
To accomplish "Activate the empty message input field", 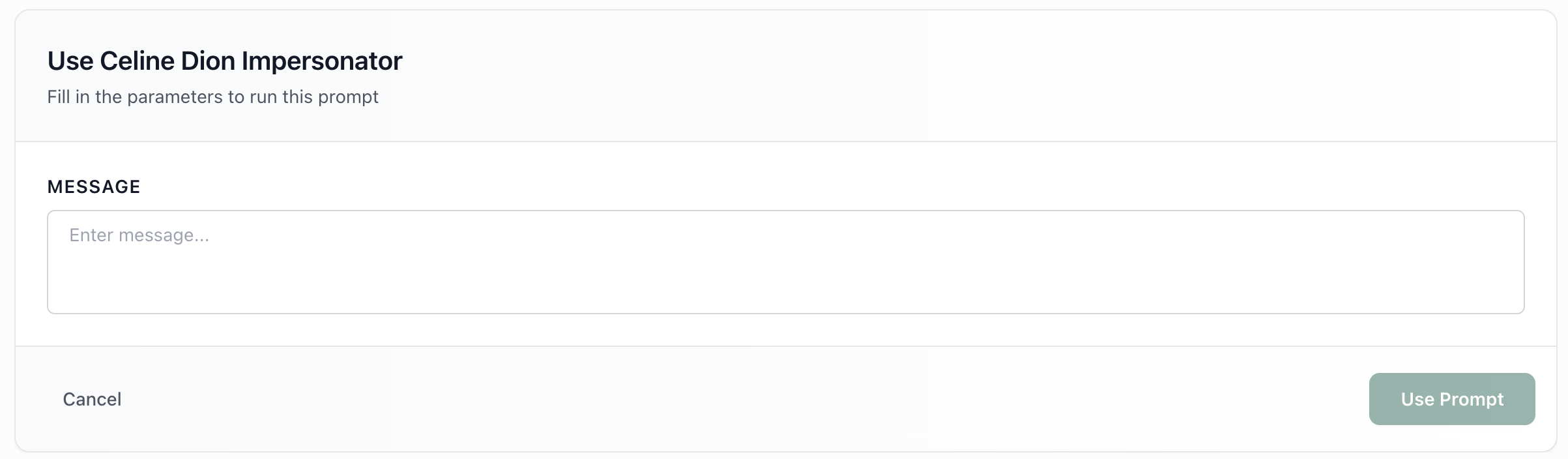I will 785,261.
